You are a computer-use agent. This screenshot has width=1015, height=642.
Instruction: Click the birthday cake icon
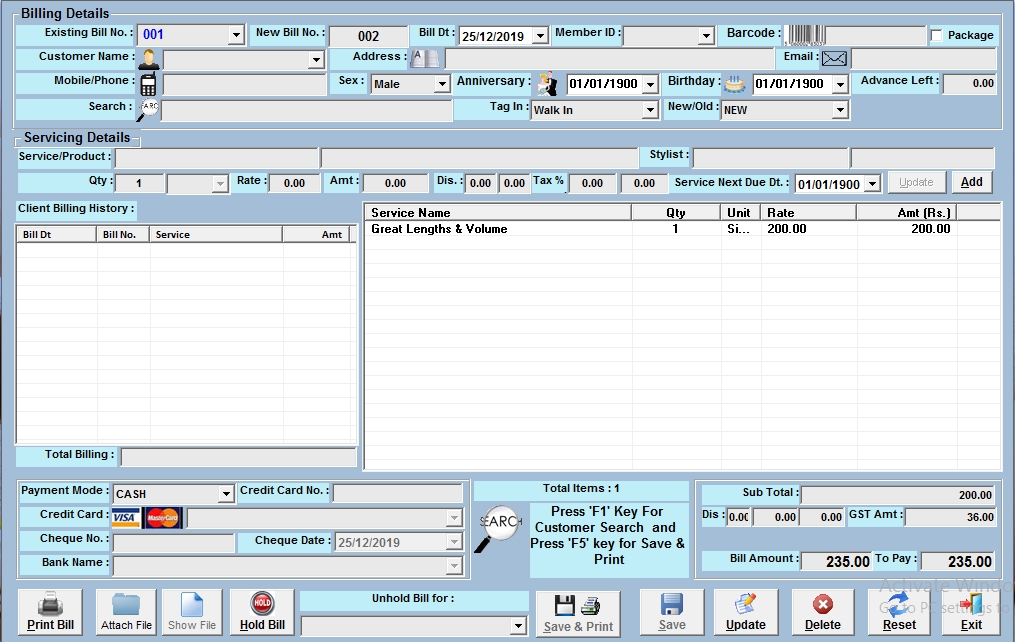tap(735, 84)
